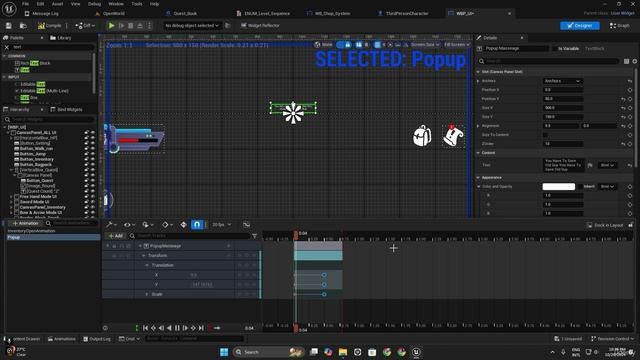Click the Color and Opacity white swatch
Viewport: 640px width, 360px height.
[558, 187]
